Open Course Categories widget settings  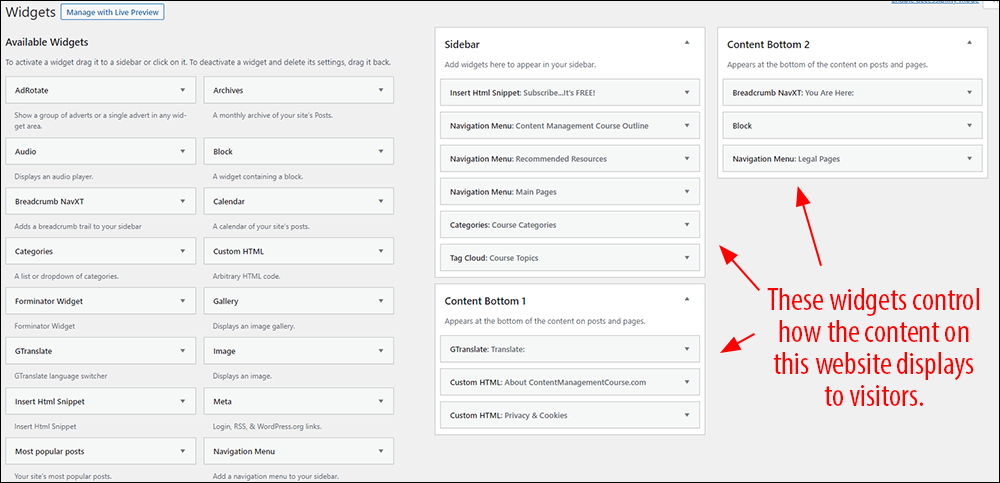point(570,225)
